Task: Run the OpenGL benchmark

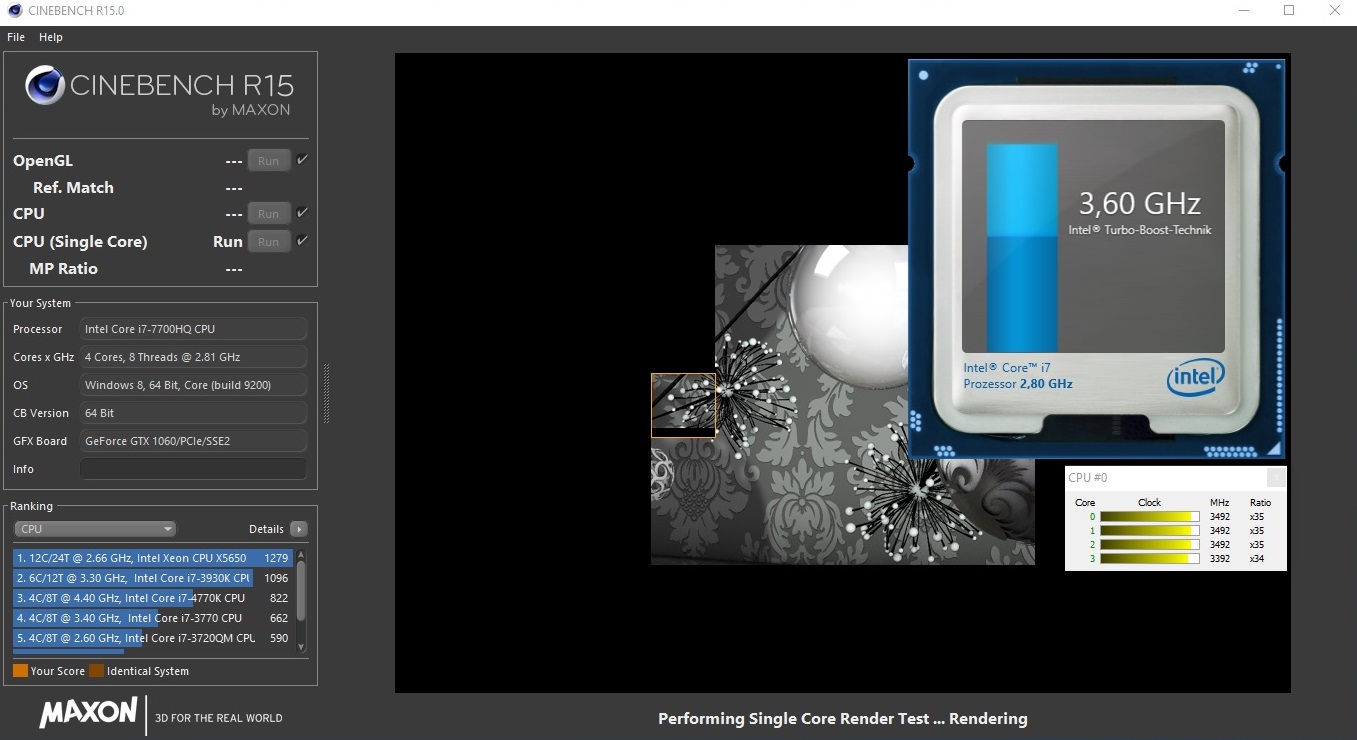Action: 269,160
